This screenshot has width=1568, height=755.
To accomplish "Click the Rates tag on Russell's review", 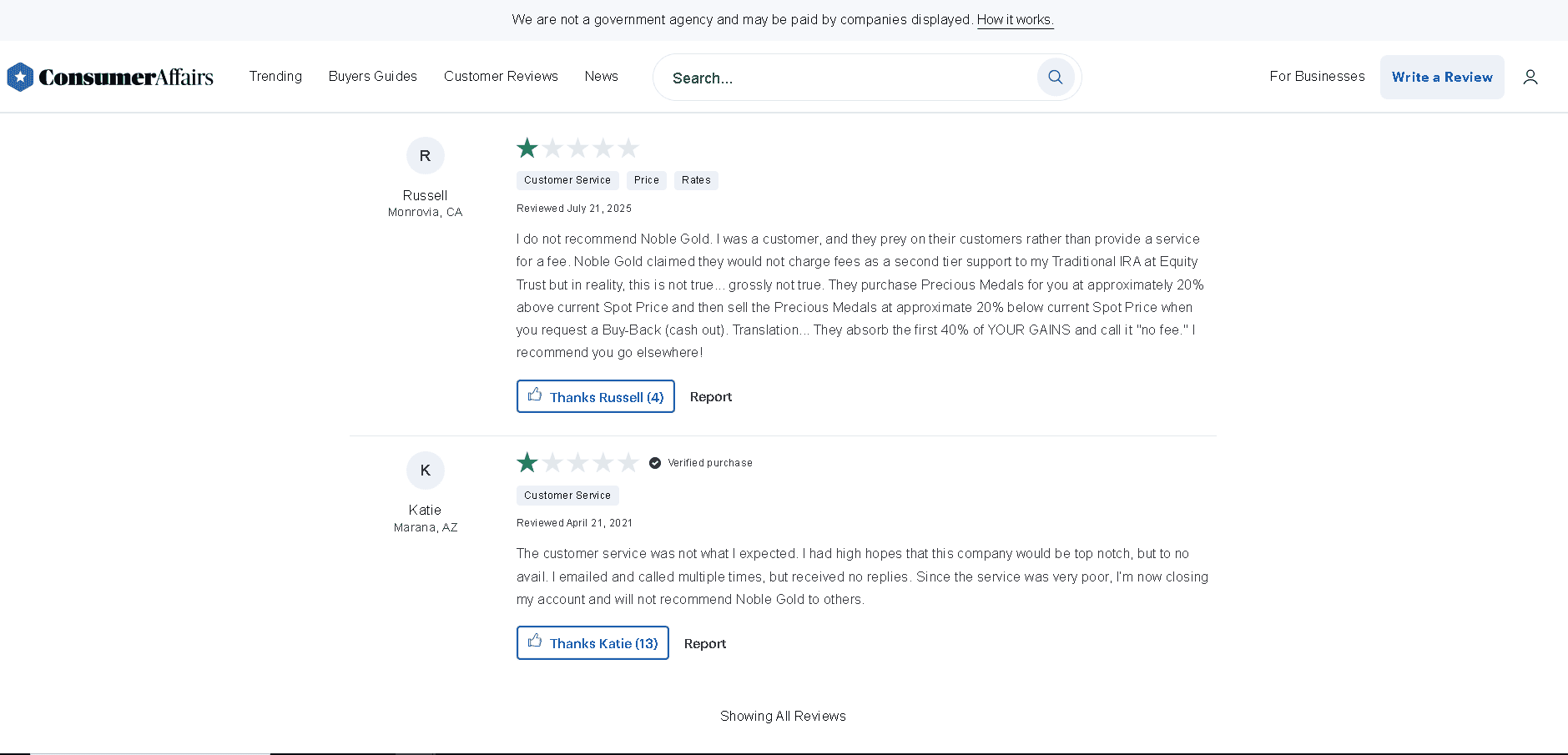I will click(696, 180).
